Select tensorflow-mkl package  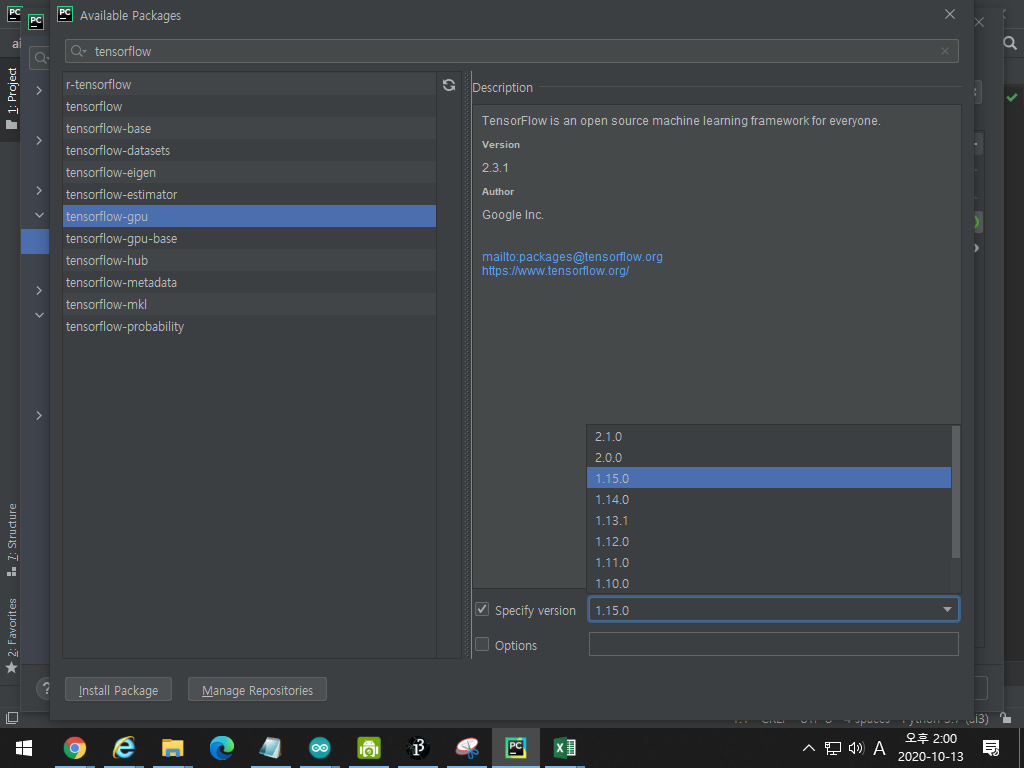249,304
